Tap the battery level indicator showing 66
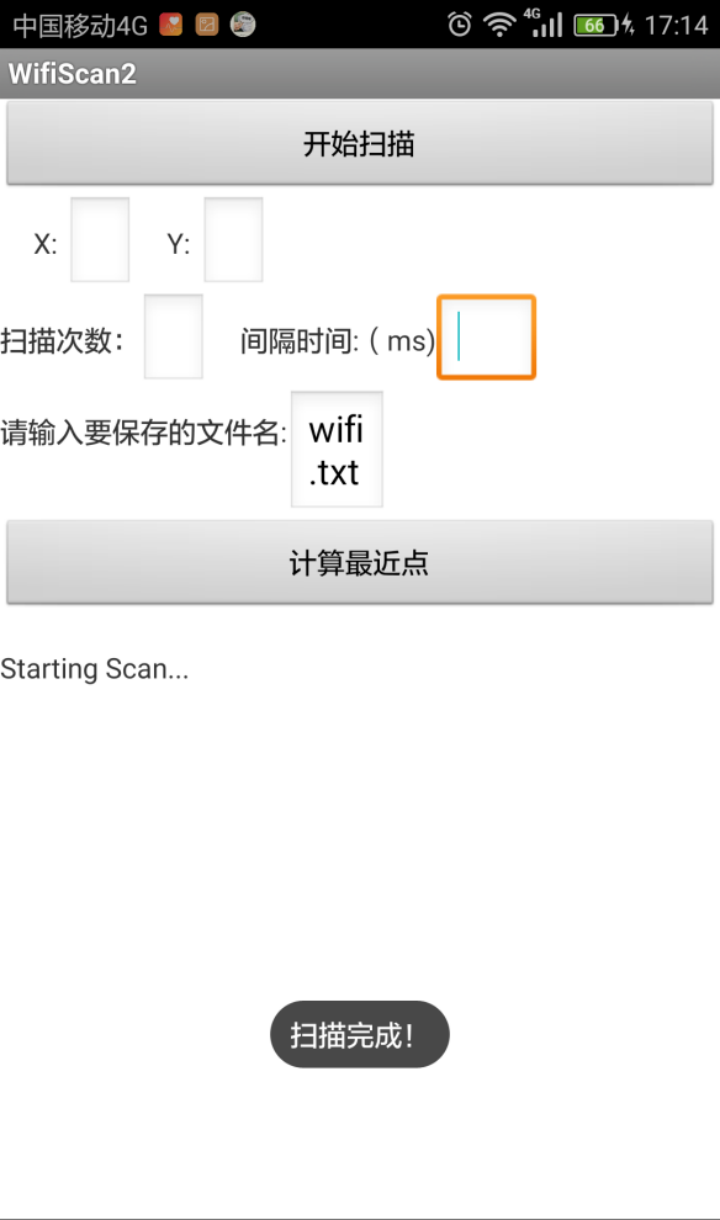Viewport: 720px width, 1220px height. [x=595, y=25]
